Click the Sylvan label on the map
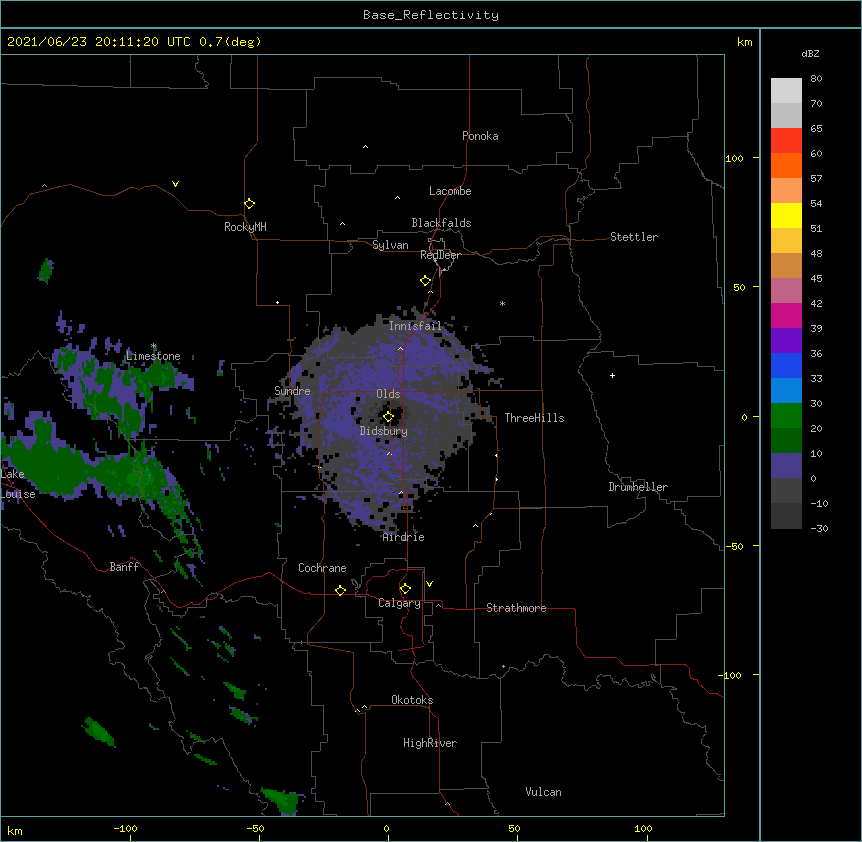Image resolution: width=862 pixels, height=842 pixels. [x=390, y=245]
